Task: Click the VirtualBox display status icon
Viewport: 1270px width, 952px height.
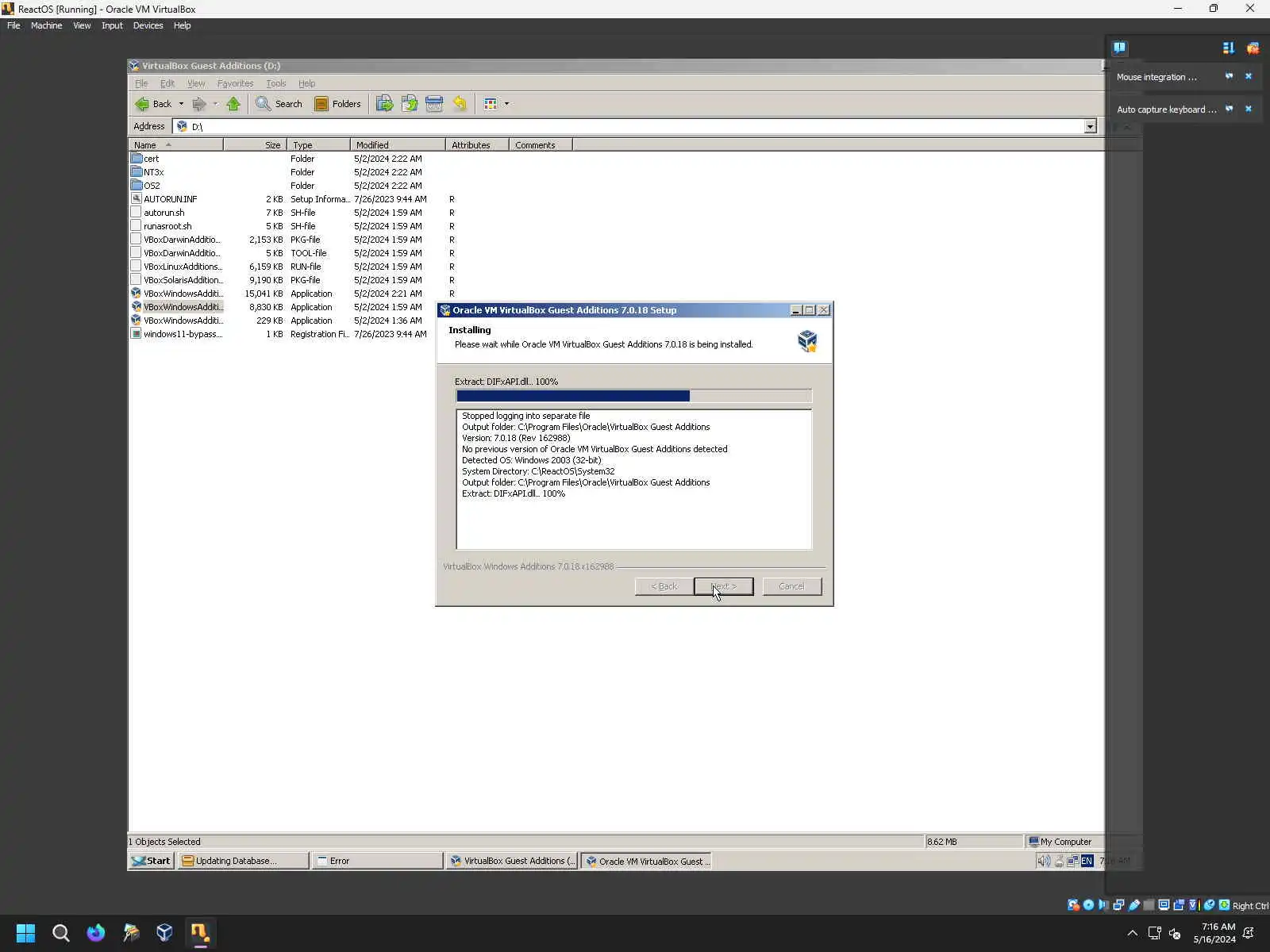Action: pos(1164,905)
